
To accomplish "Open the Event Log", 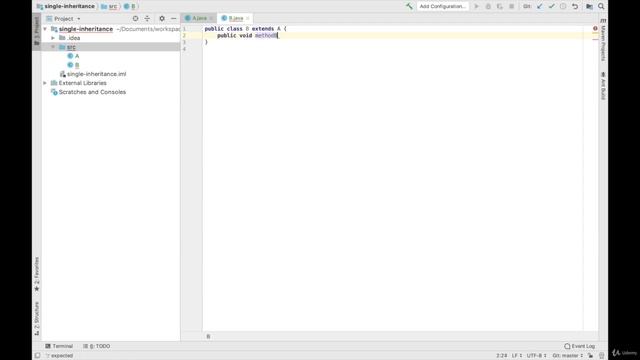I will click(x=580, y=346).
